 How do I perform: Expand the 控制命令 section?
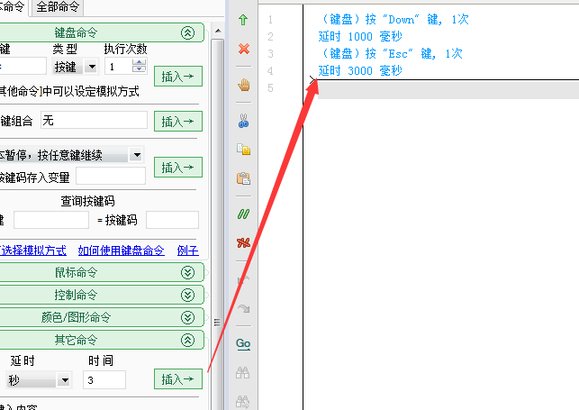[188, 295]
